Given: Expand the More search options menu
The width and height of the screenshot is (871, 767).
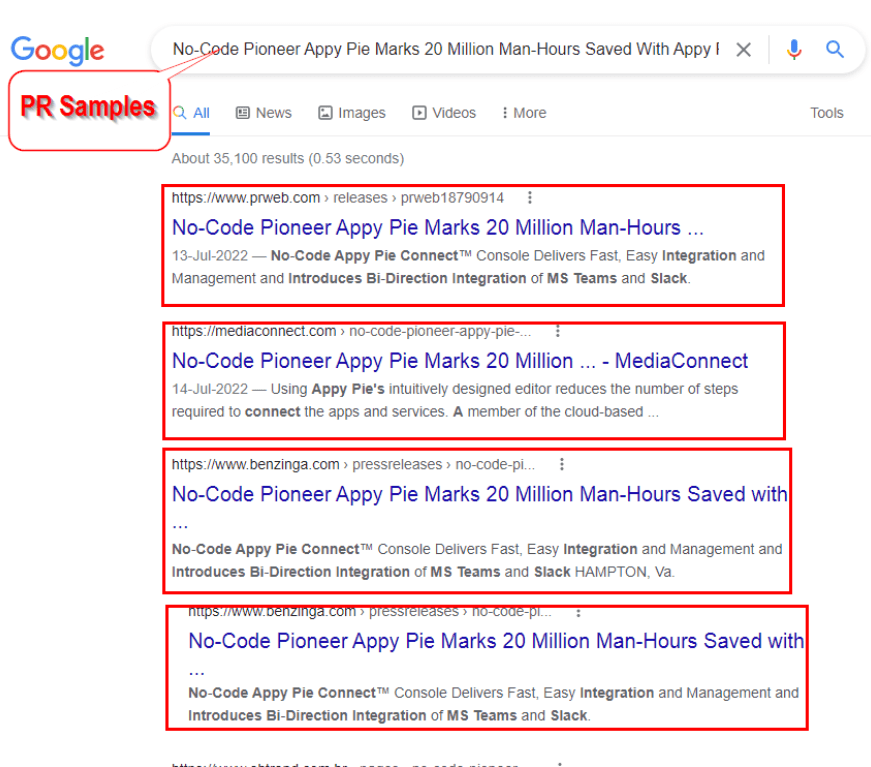Looking at the screenshot, I should [524, 113].
